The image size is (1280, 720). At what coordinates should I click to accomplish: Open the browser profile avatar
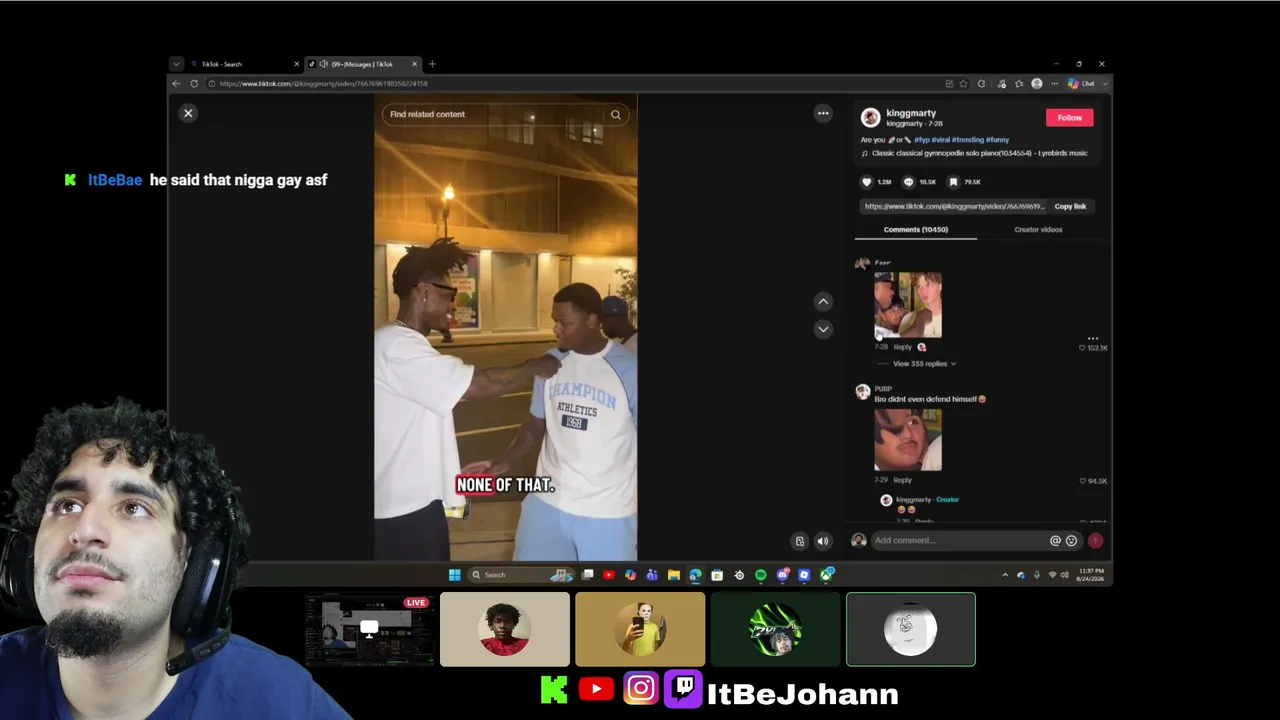pyautogui.click(x=1037, y=84)
